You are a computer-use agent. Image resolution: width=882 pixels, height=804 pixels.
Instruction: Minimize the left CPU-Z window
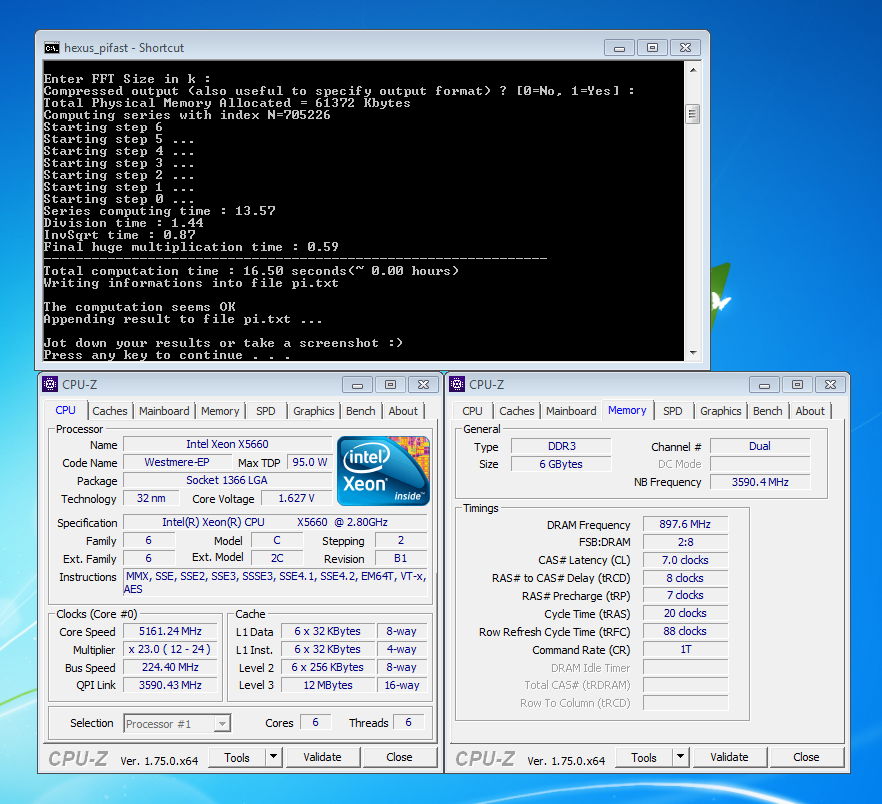357,385
